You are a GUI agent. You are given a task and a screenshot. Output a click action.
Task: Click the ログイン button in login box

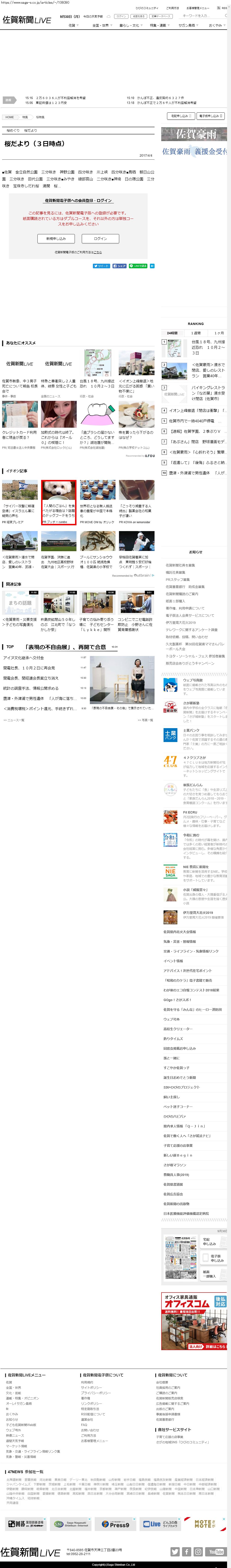(100, 239)
